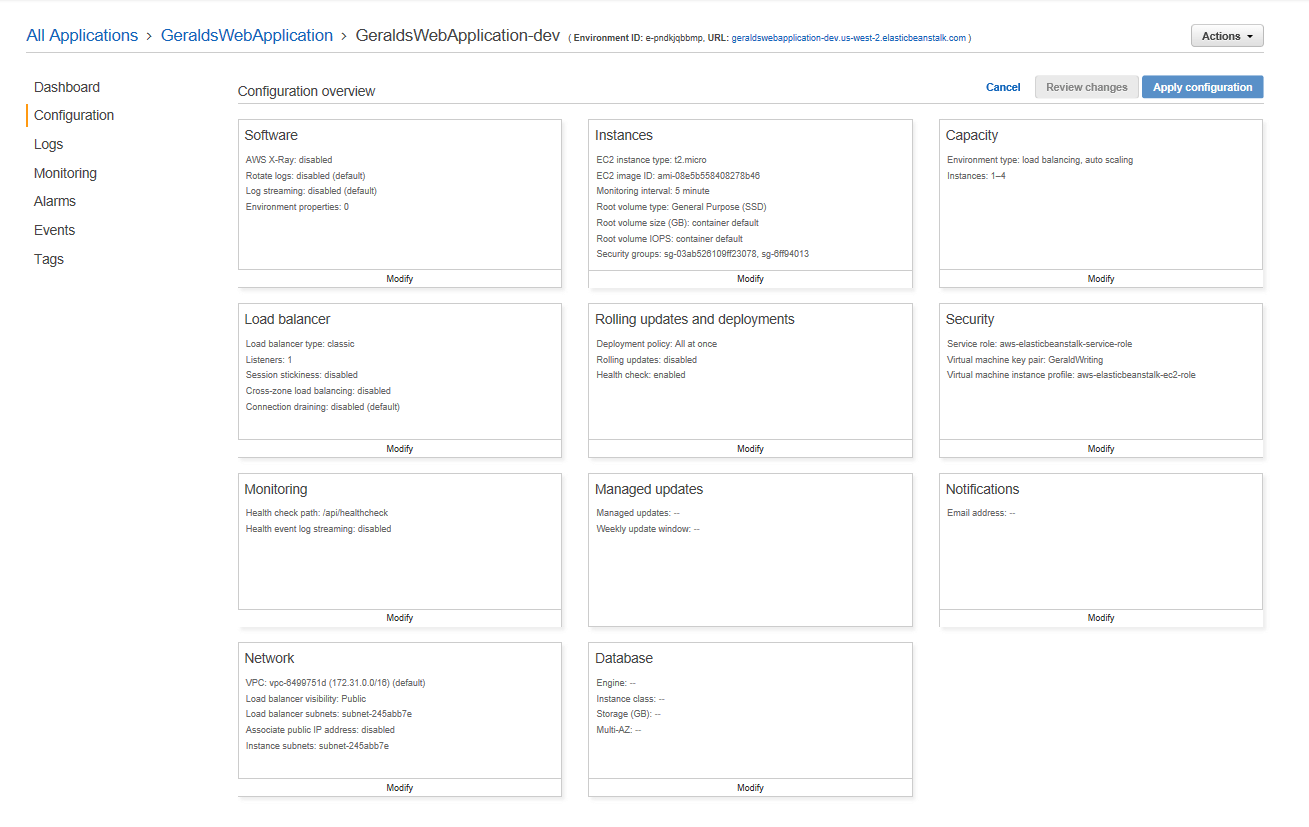The width and height of the screenshot is (1309, 827).
Task: Open Logs in the sidebar
Action: pos(49,144)
